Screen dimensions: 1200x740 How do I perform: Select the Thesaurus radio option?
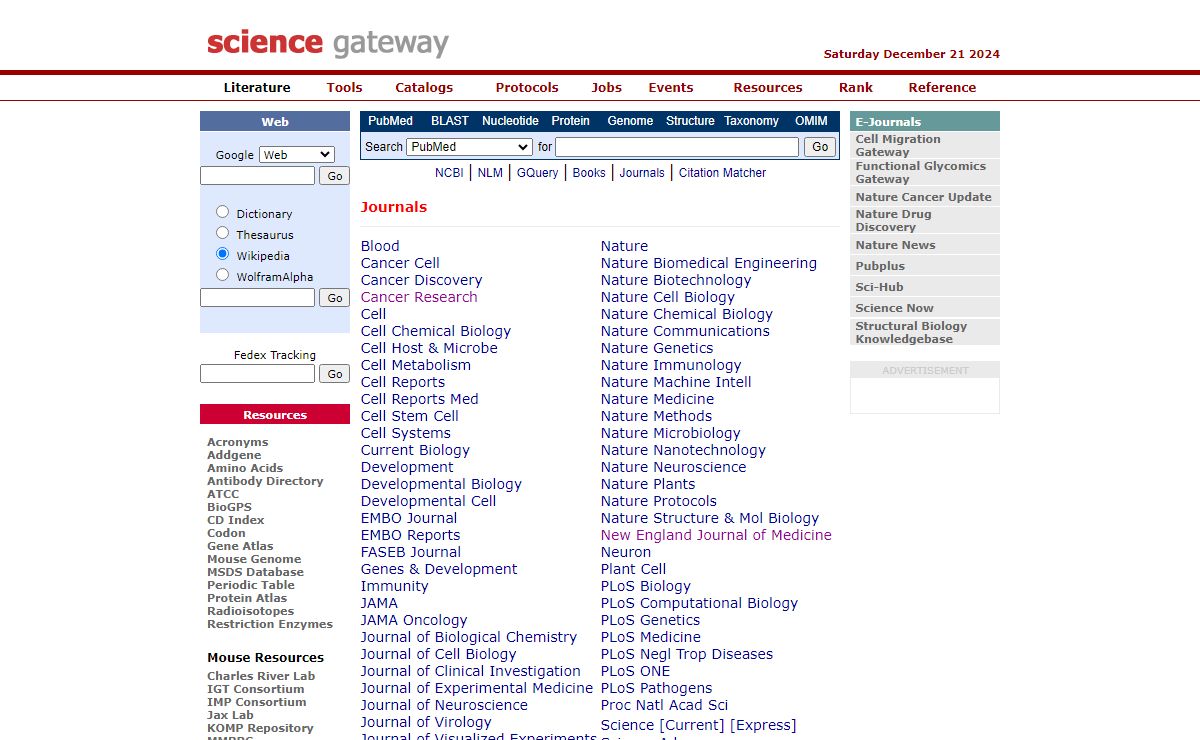222,233
